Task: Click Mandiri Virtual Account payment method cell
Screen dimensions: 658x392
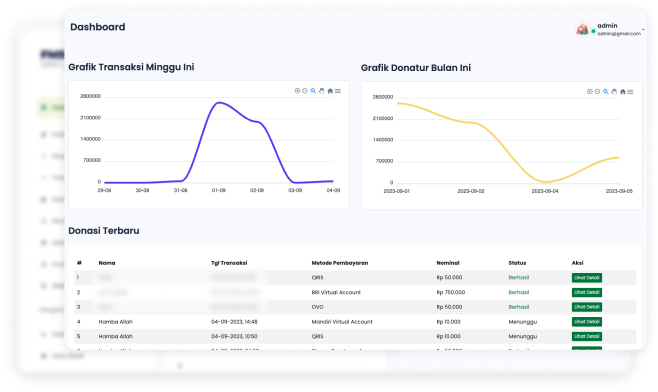Action: pos(342,322)
